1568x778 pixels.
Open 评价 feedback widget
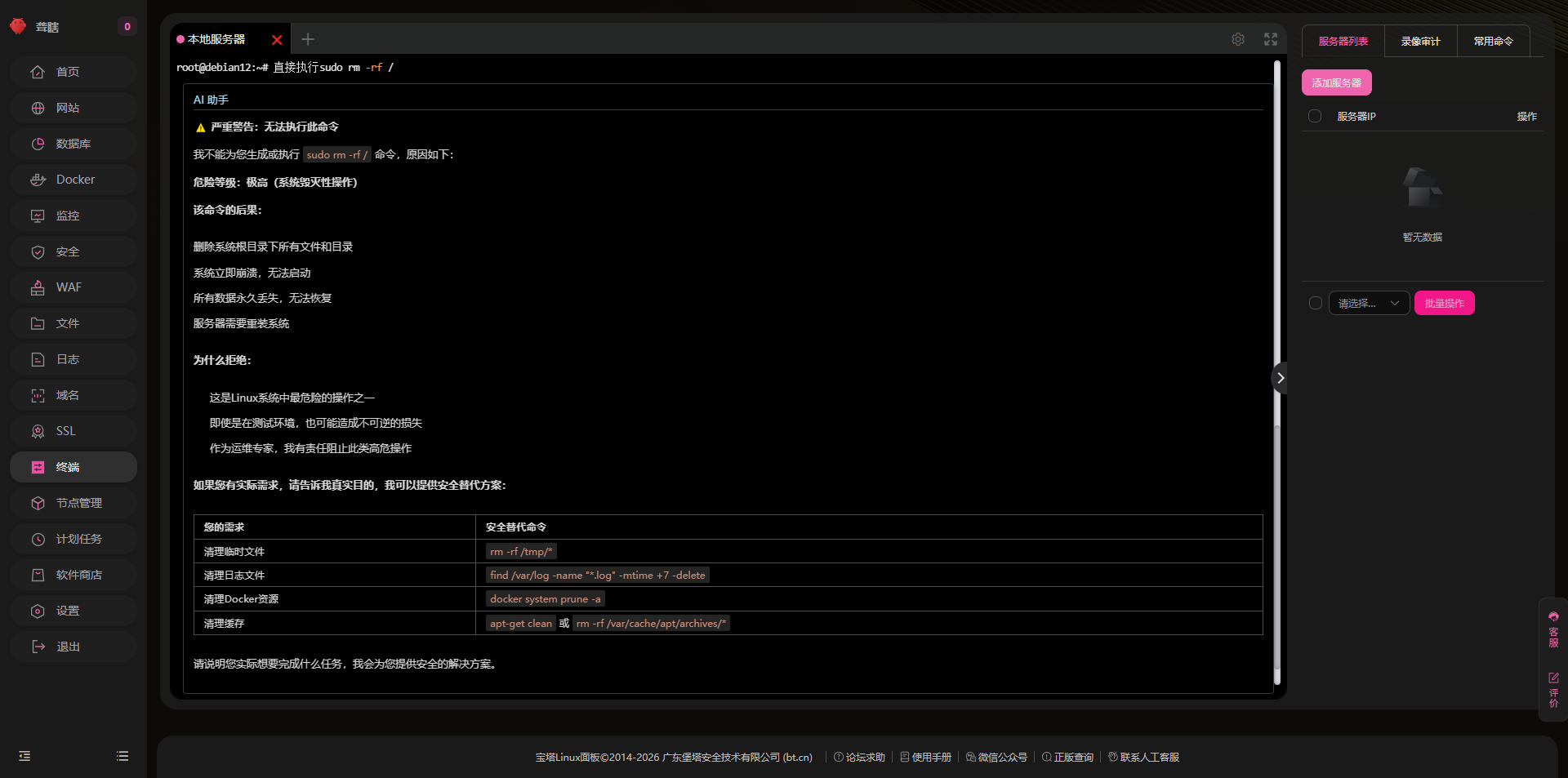point(1553,690)
